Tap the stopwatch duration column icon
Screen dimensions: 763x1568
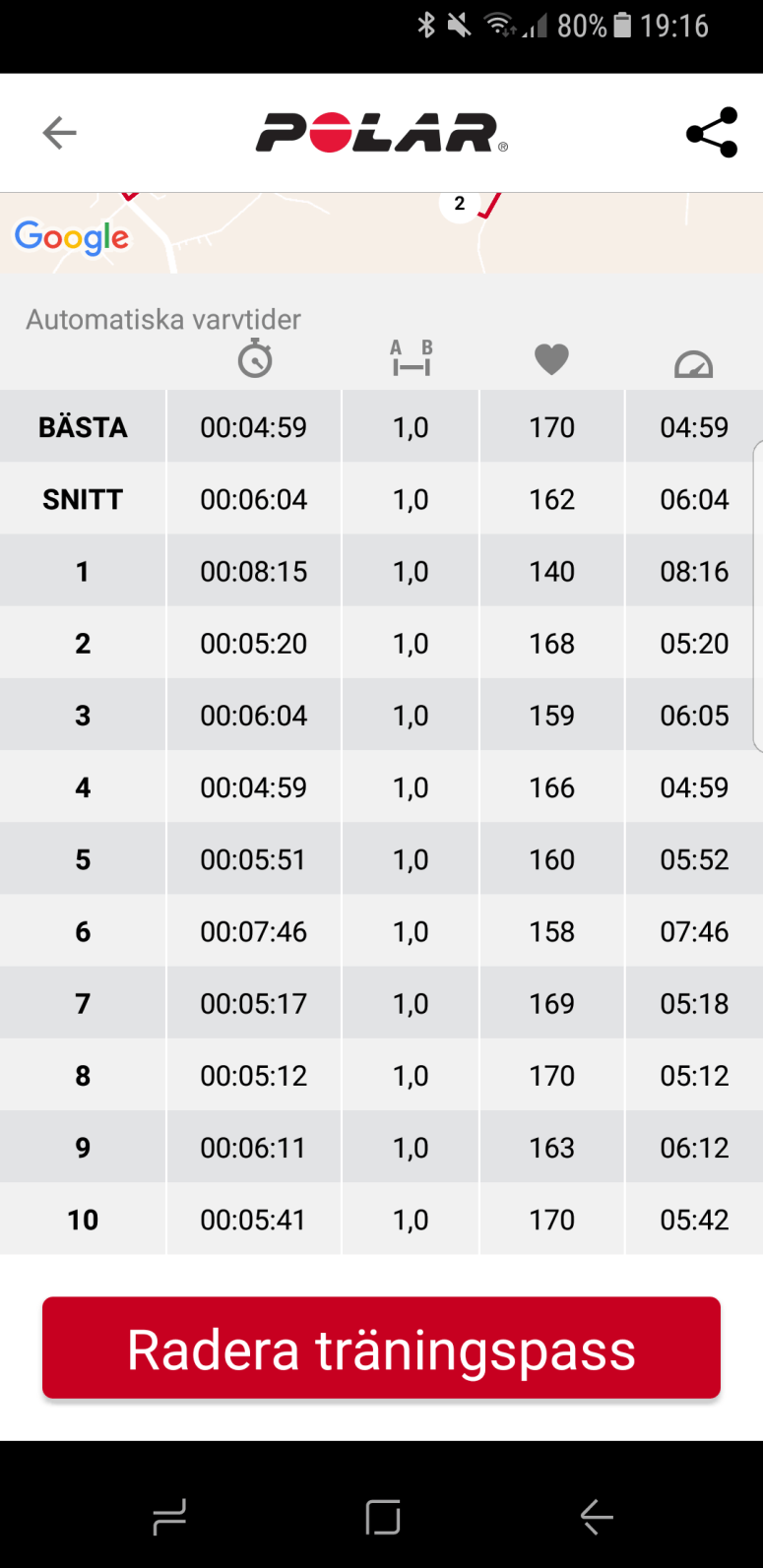pos(255,358)
